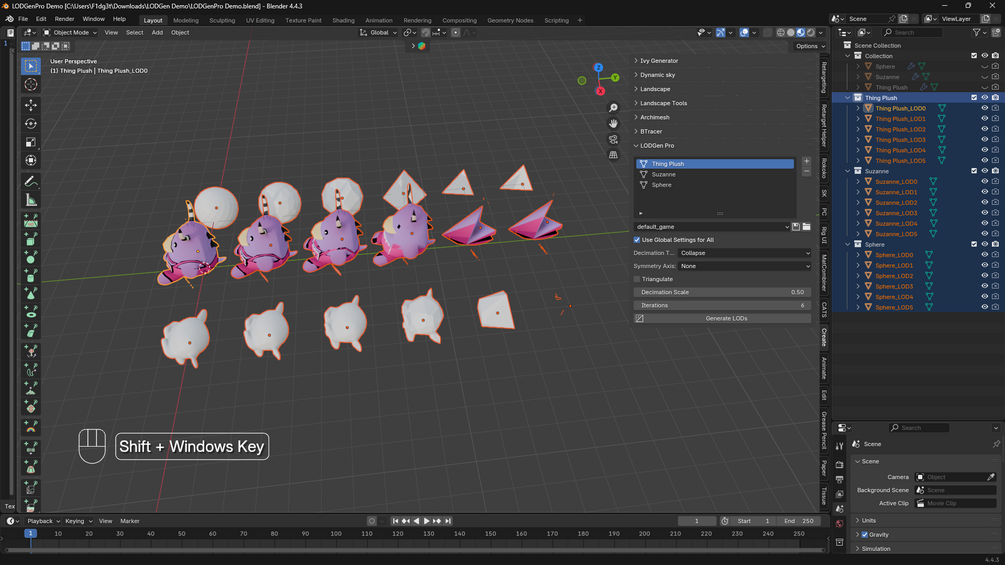This screenshot has width=1005, height=565.
Task: Toggle the Gravity checkbox
Action: pyautogui.click(x=865, y=534)
